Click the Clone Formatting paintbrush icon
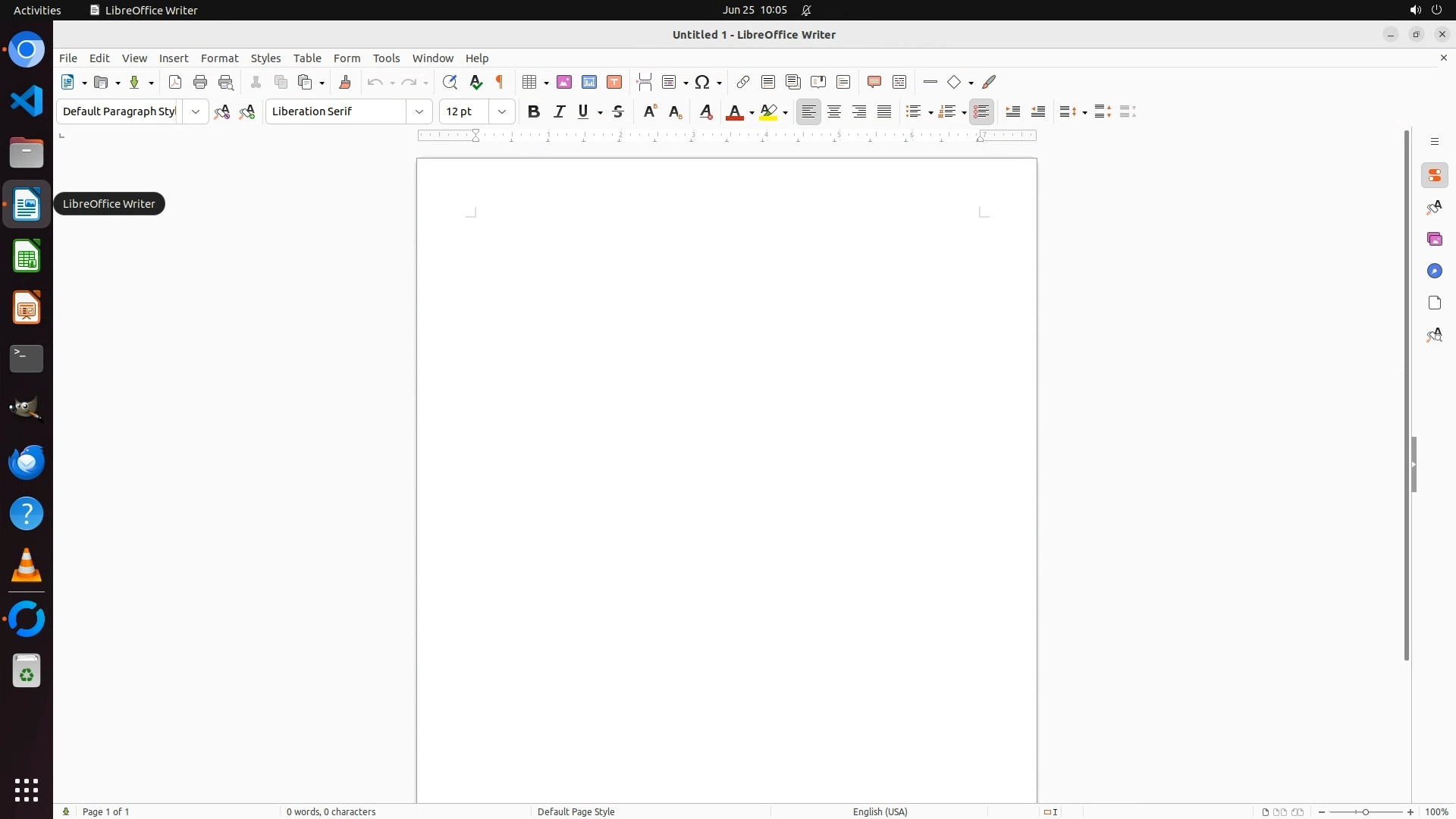 (345, 83)
